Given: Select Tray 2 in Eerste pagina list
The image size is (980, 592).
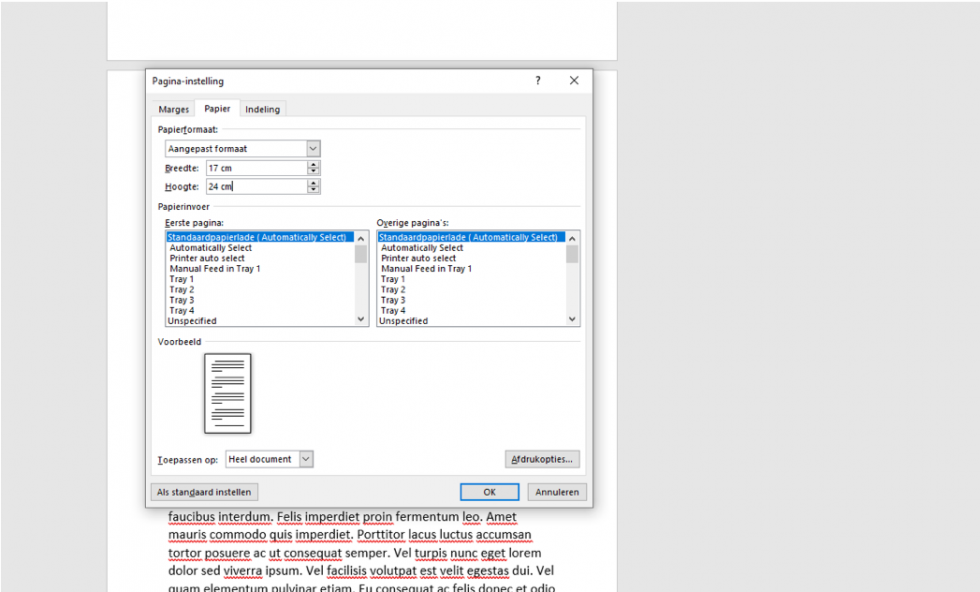Looking at the screenshot, I should [182, 290].
